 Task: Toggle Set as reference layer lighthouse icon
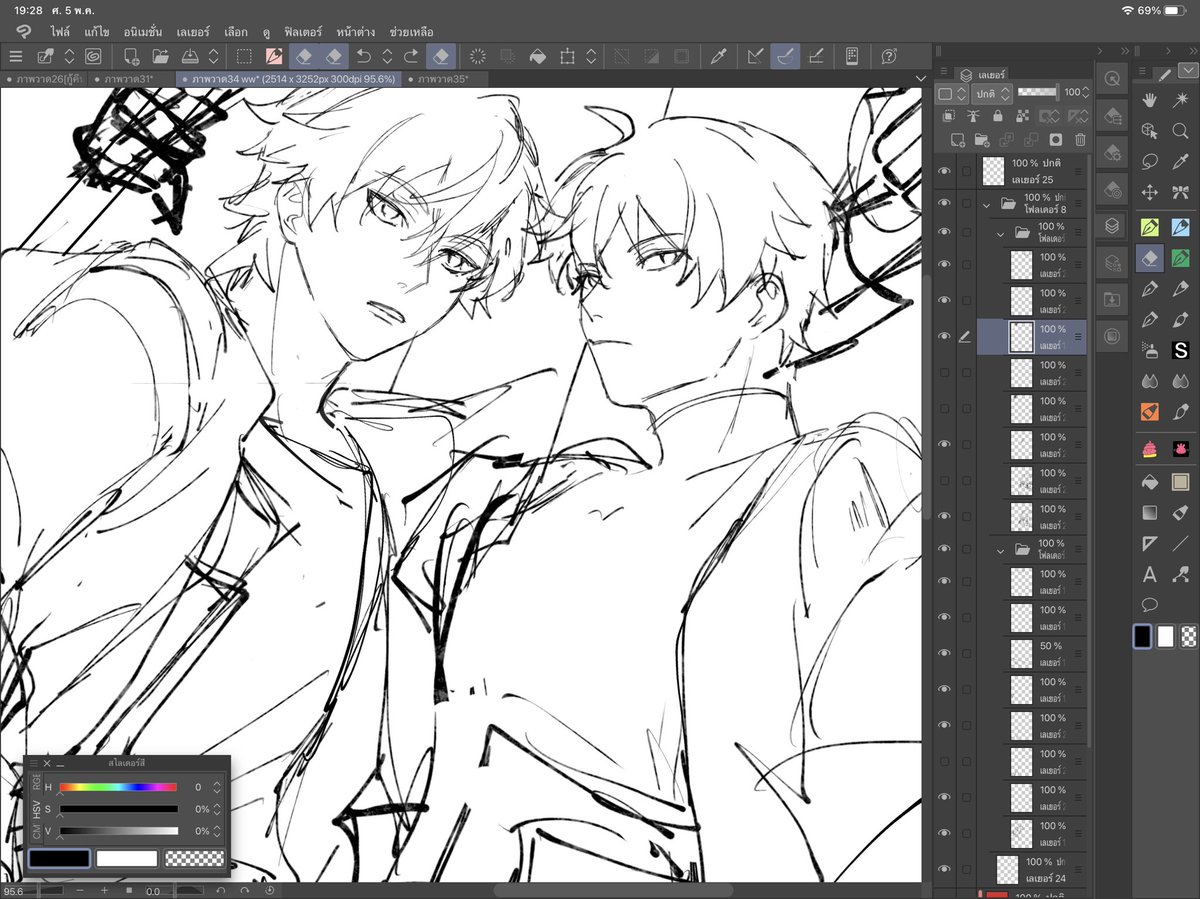coord(972,117)
